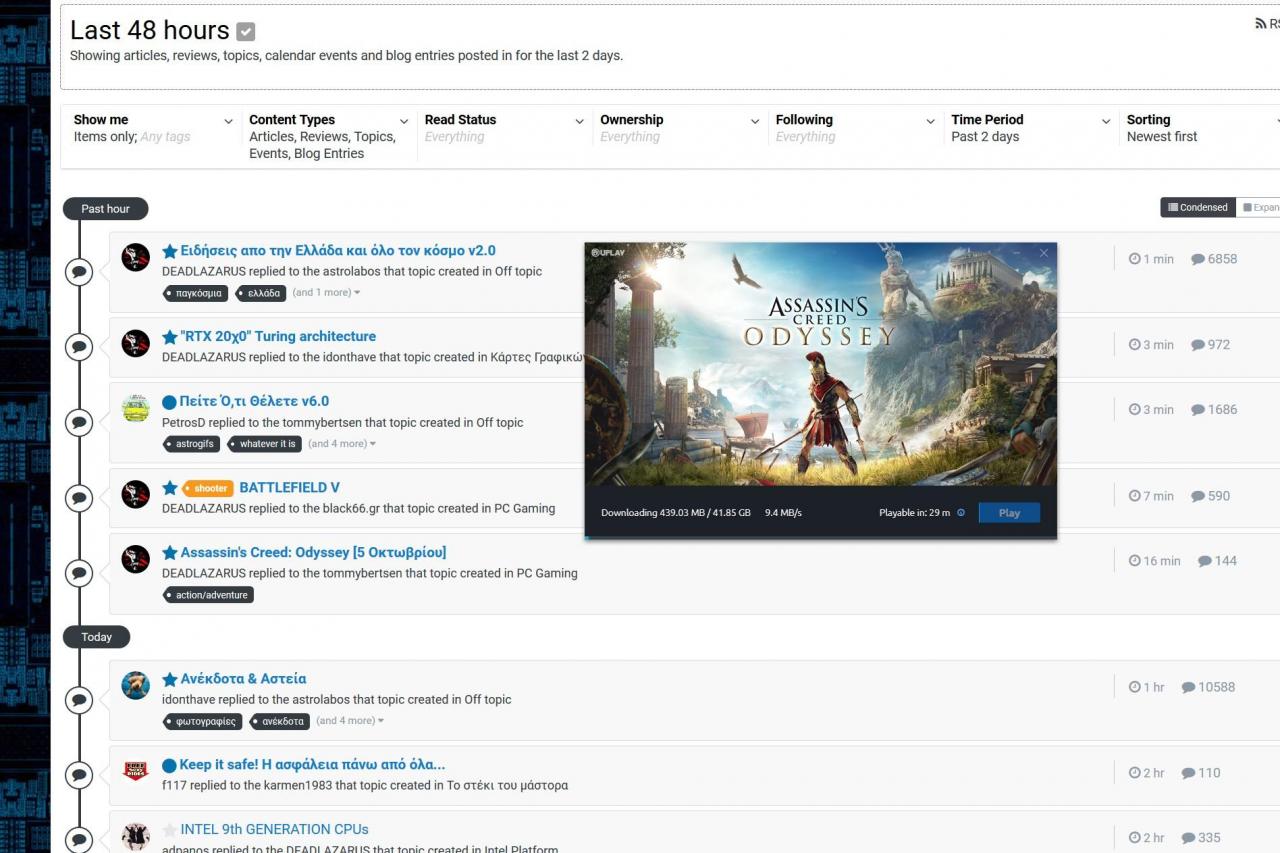
Task: Open the Content Types filter dropdown
Action: coord(329,136)
